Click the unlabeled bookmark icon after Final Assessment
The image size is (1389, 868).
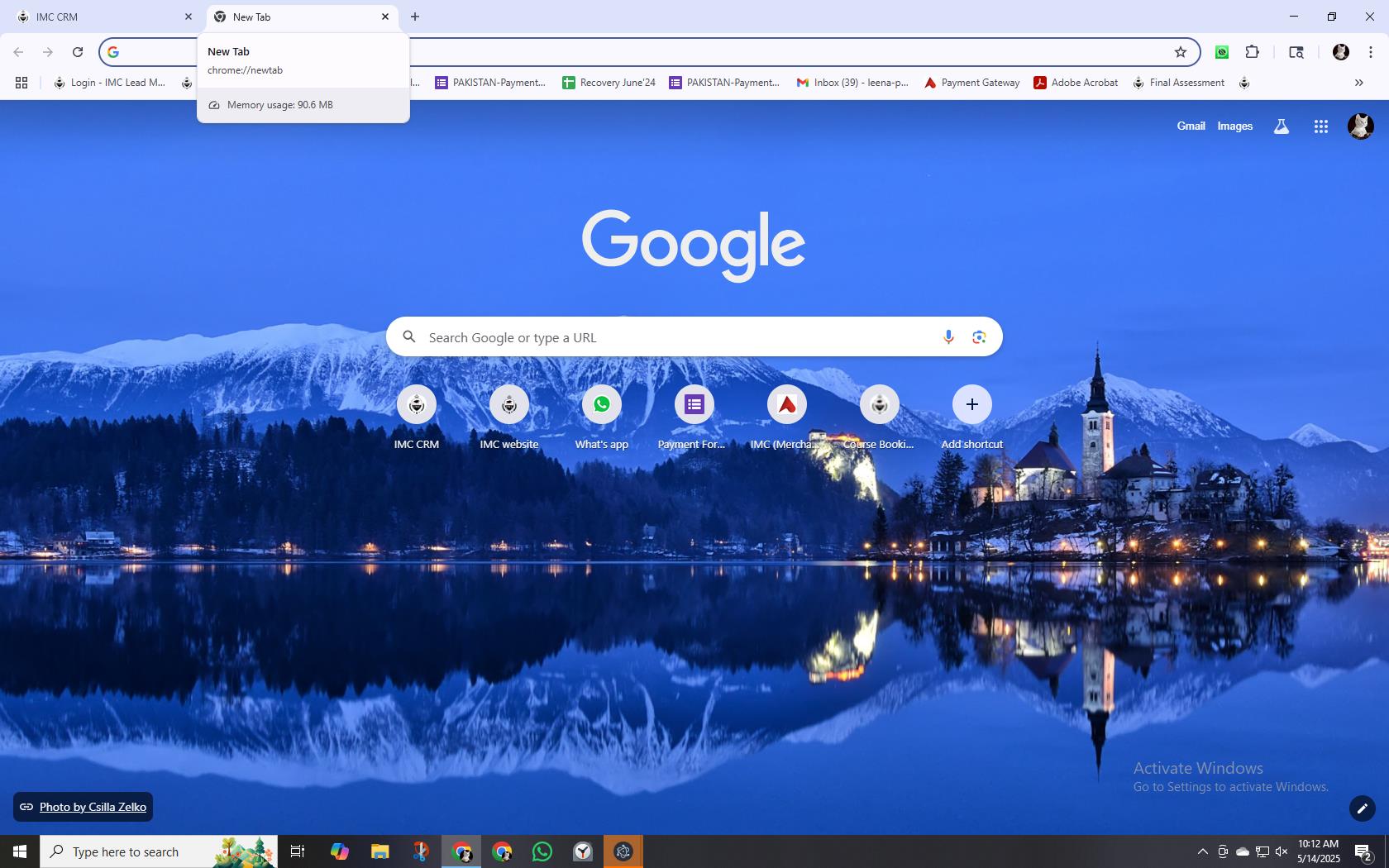pos(1244,83)
